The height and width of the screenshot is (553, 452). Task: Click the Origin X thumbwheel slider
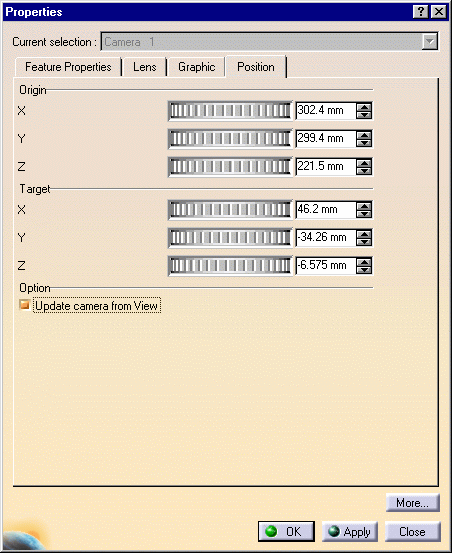pyautogui.click(x=230, y=111)
